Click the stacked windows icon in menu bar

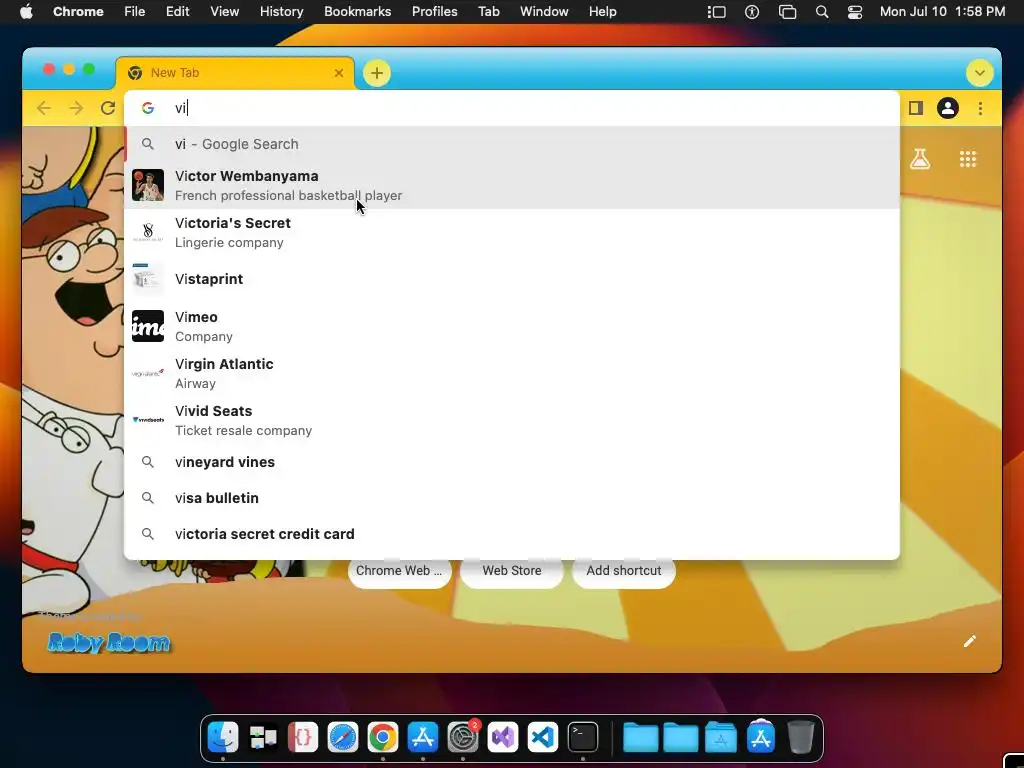click(x=788, y=12)
